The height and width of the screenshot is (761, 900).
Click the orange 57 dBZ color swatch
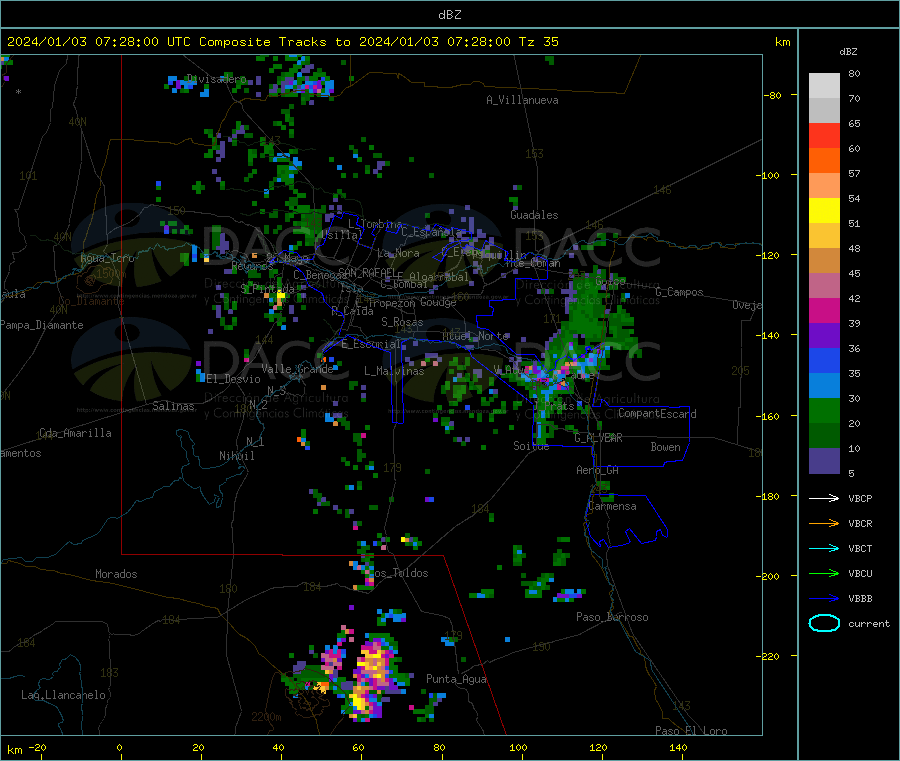824,161
